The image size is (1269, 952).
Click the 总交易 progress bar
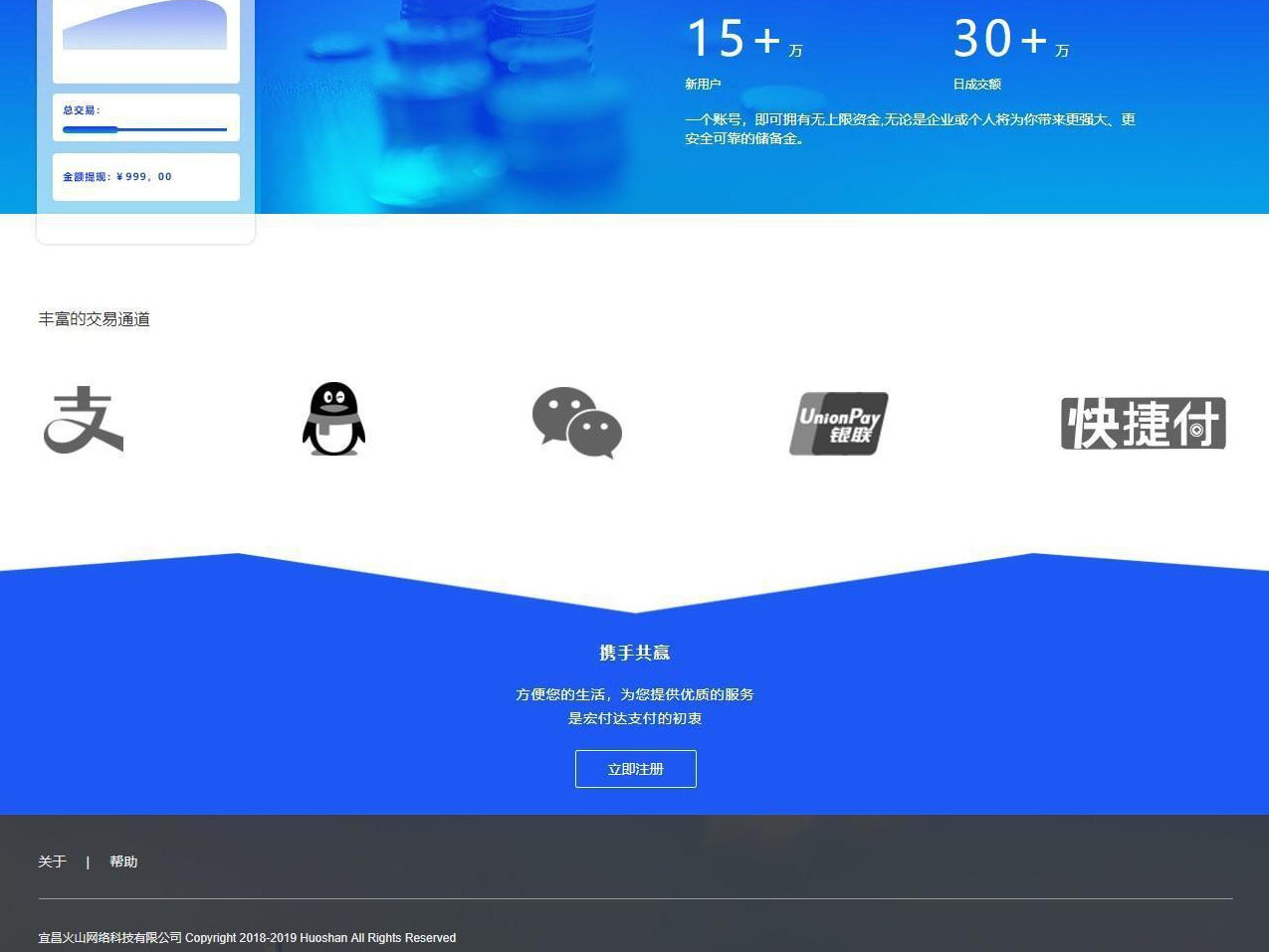(x=145, y=129)
